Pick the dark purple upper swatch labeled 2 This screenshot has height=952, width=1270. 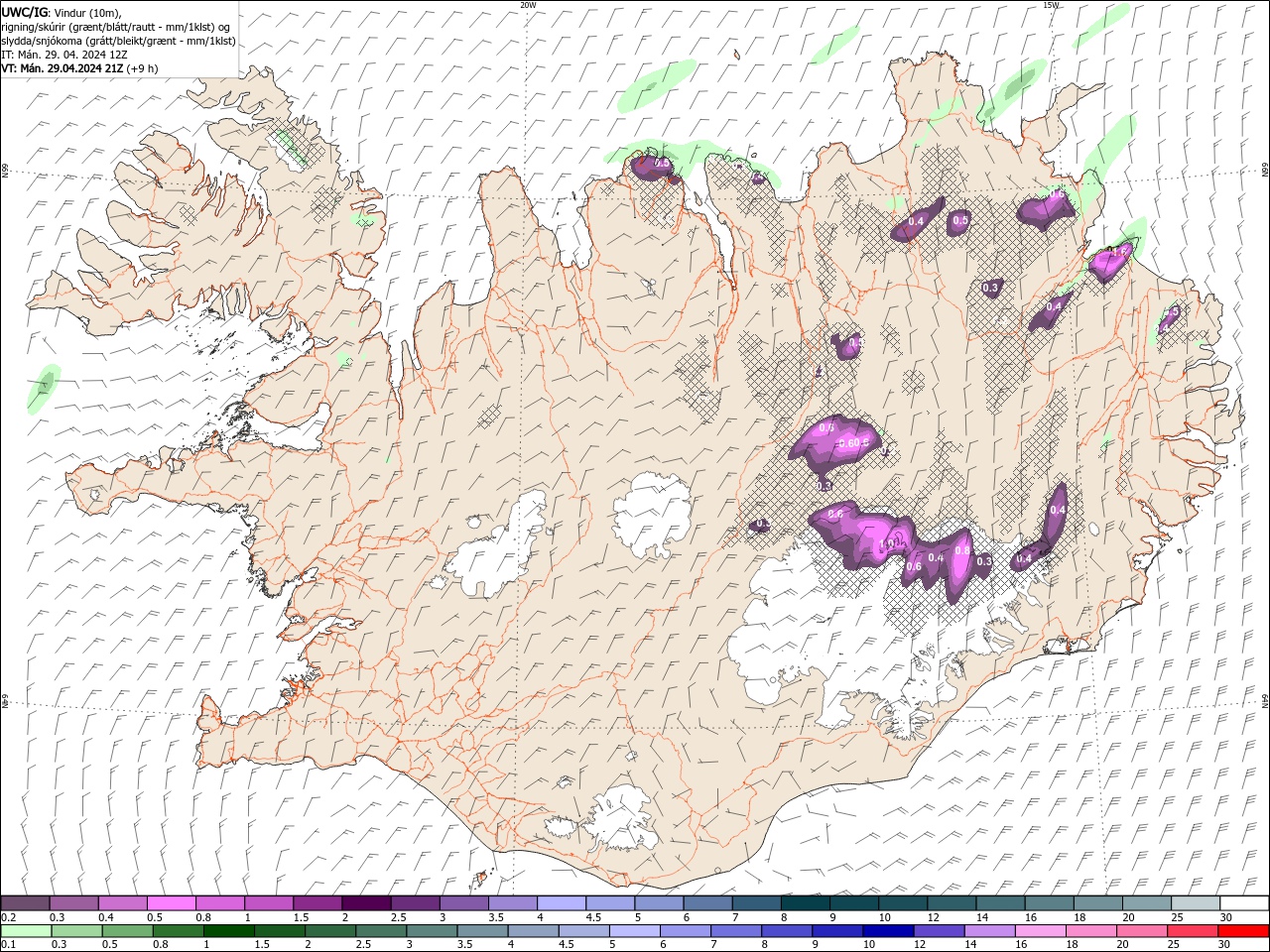click(x=366, y=902)
